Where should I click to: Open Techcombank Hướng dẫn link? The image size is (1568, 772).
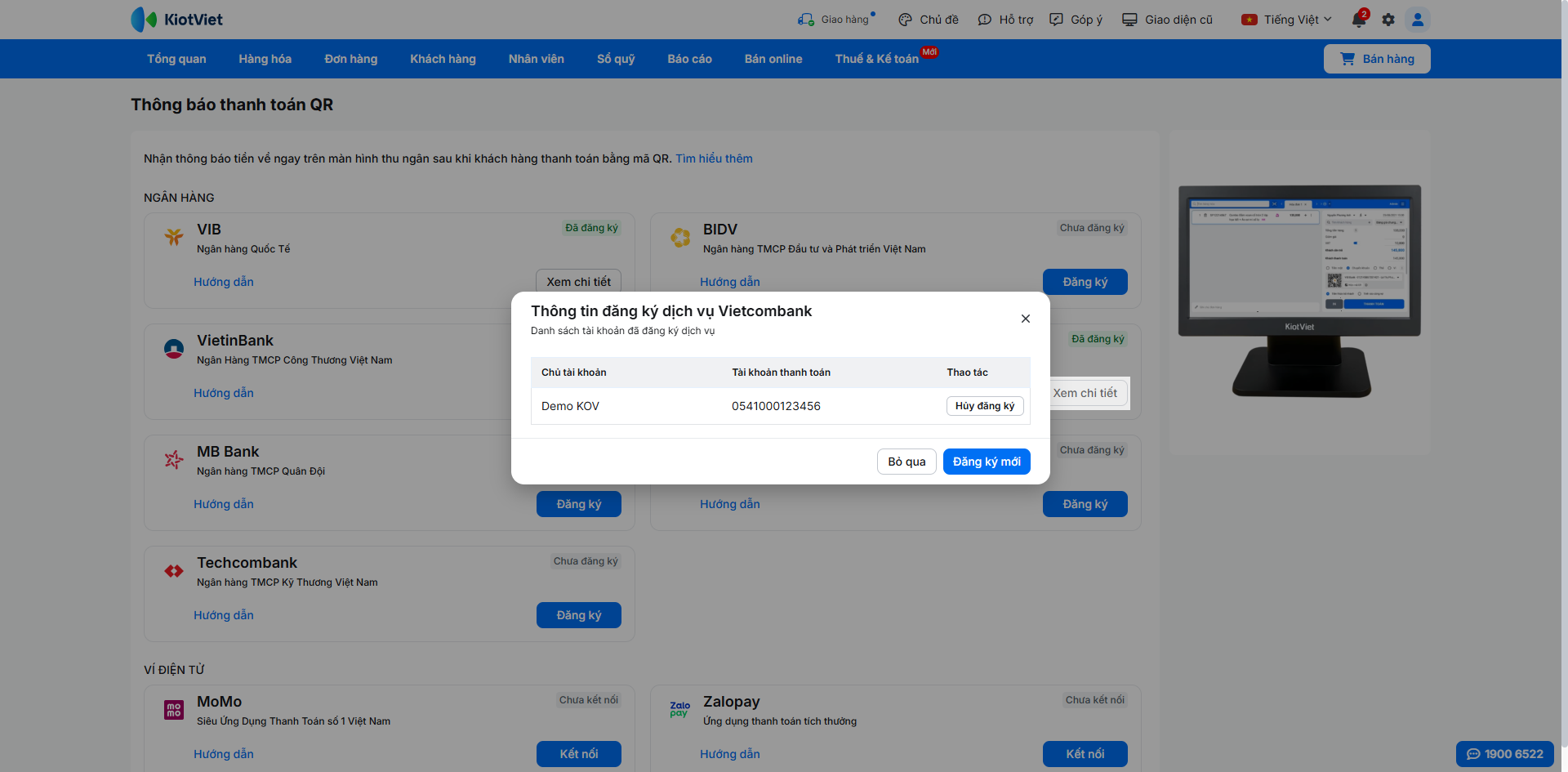tap(224, 615)
